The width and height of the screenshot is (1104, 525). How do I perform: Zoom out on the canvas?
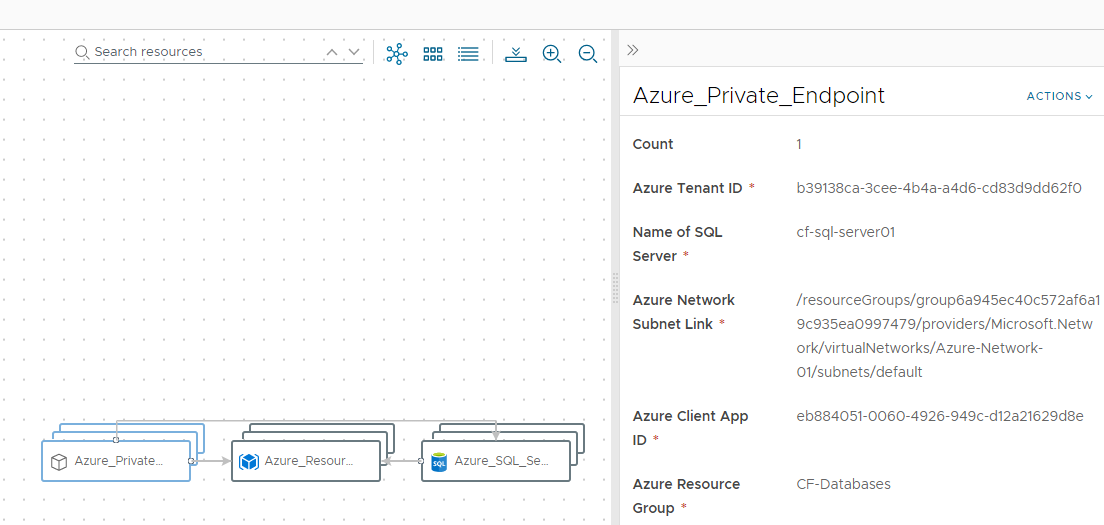588,53
